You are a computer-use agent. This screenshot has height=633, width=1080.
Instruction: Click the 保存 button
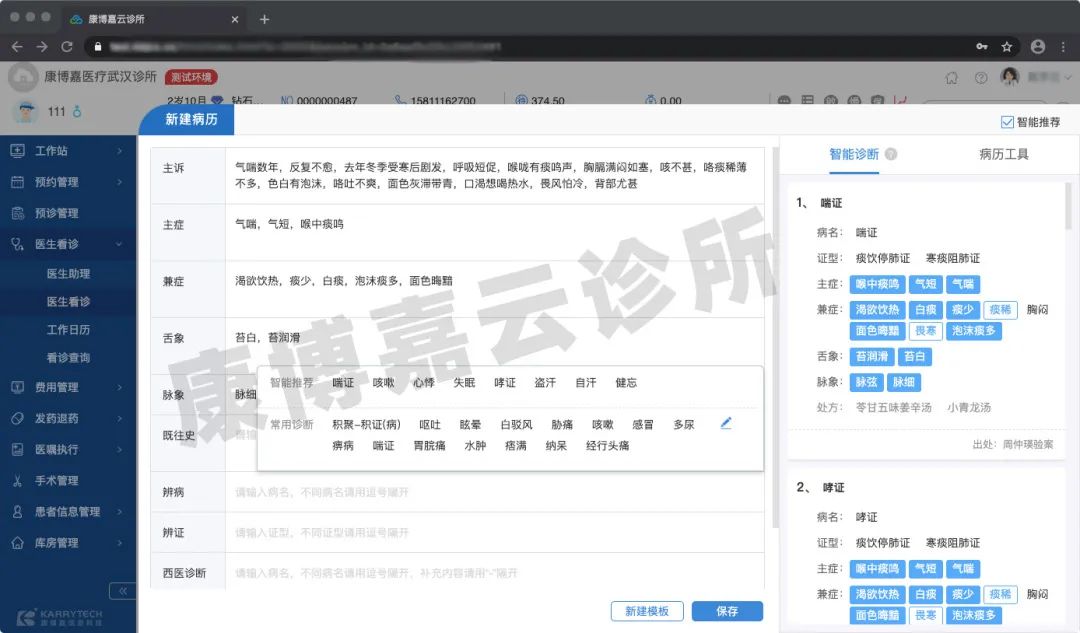[727, 611]
